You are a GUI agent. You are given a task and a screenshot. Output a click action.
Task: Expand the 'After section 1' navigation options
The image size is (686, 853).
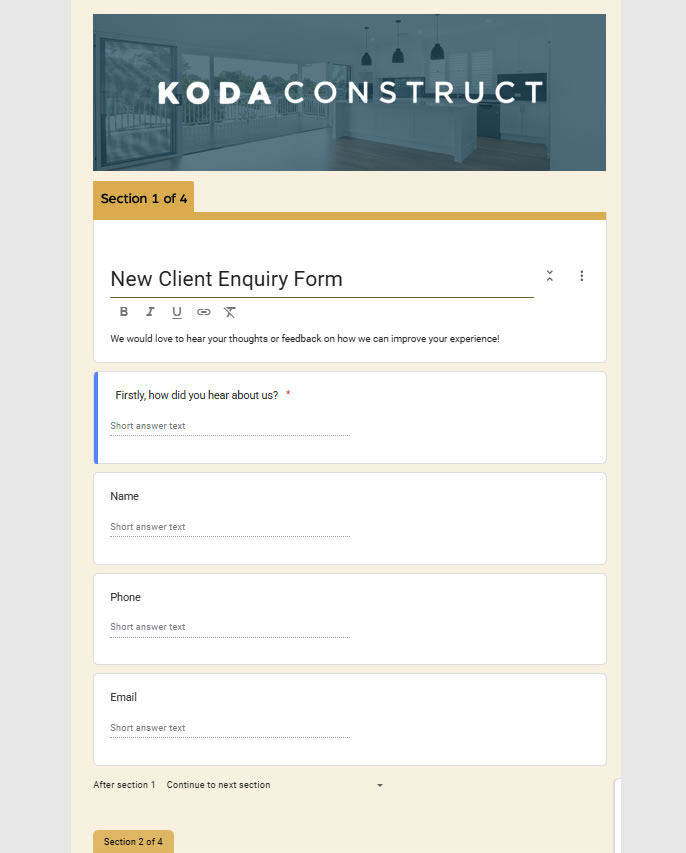(x=379, y=785)
